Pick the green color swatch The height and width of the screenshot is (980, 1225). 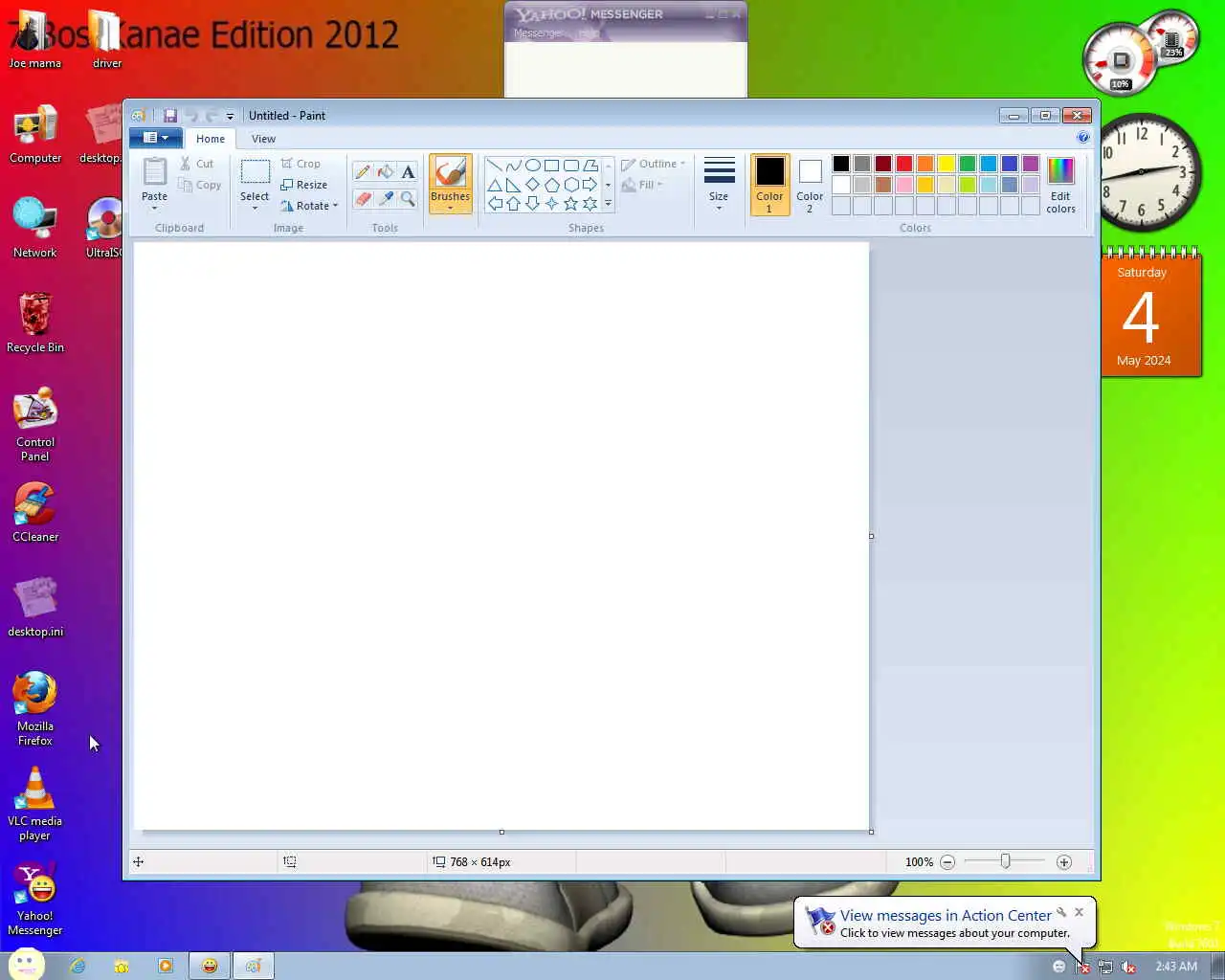[968, 164]
